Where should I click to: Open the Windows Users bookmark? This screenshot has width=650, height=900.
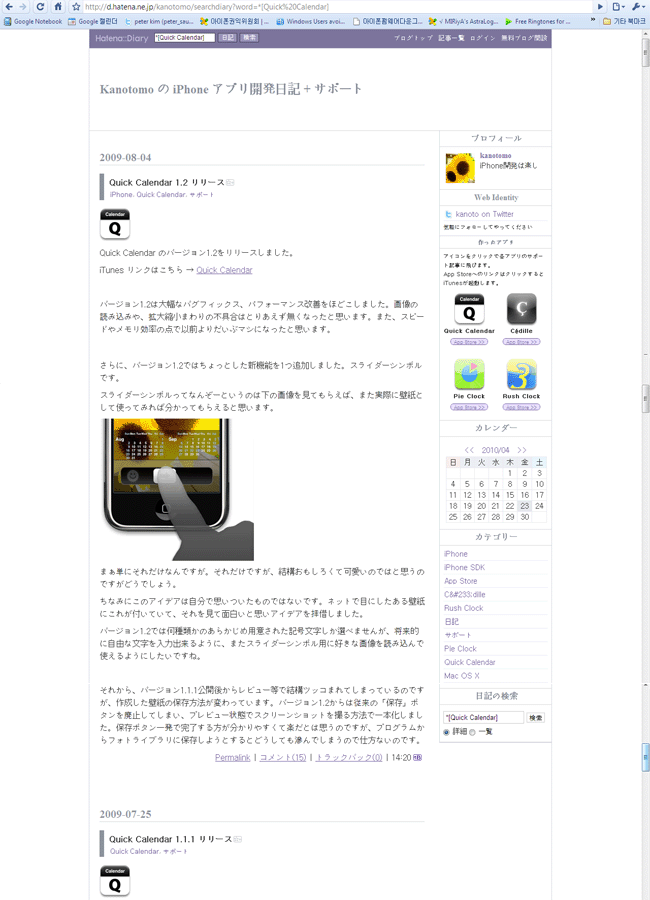[x=311, y=21]
